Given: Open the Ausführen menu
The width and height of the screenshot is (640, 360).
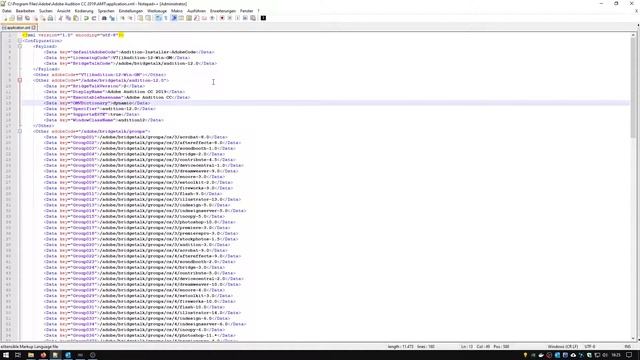Looking at the screenshot, I should pyautogui.click(x=196, y=11).
